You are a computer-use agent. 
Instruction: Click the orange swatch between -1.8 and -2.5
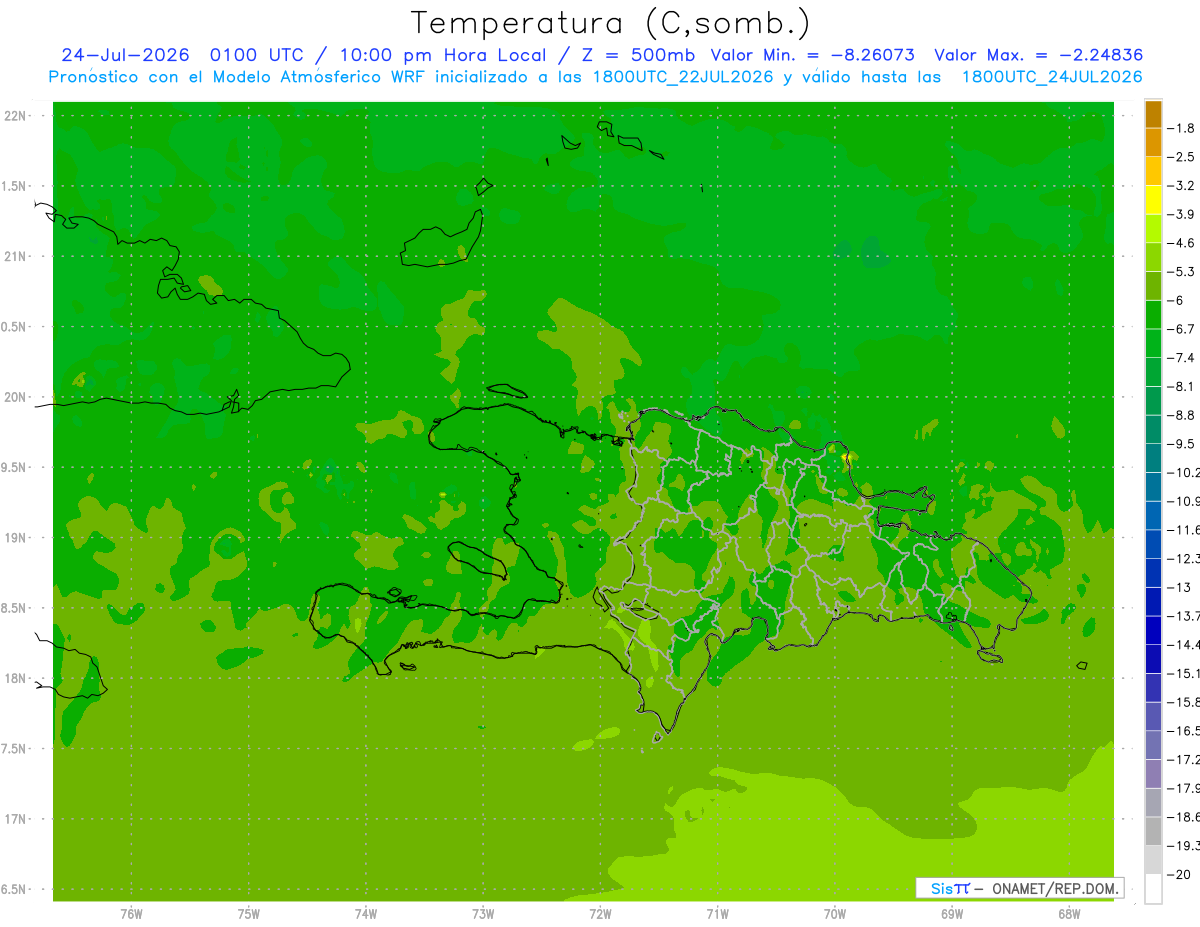click(1153, 142)
